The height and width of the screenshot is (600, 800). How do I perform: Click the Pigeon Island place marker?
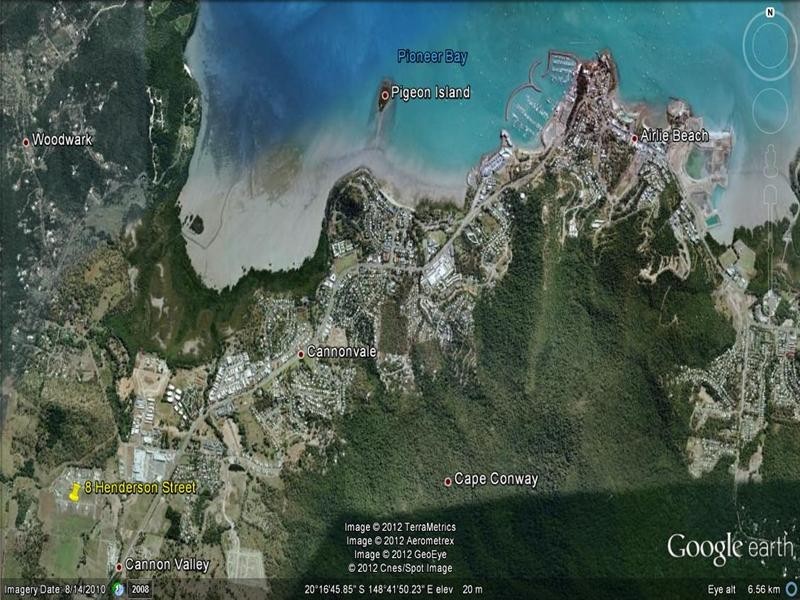click(385, 94)
